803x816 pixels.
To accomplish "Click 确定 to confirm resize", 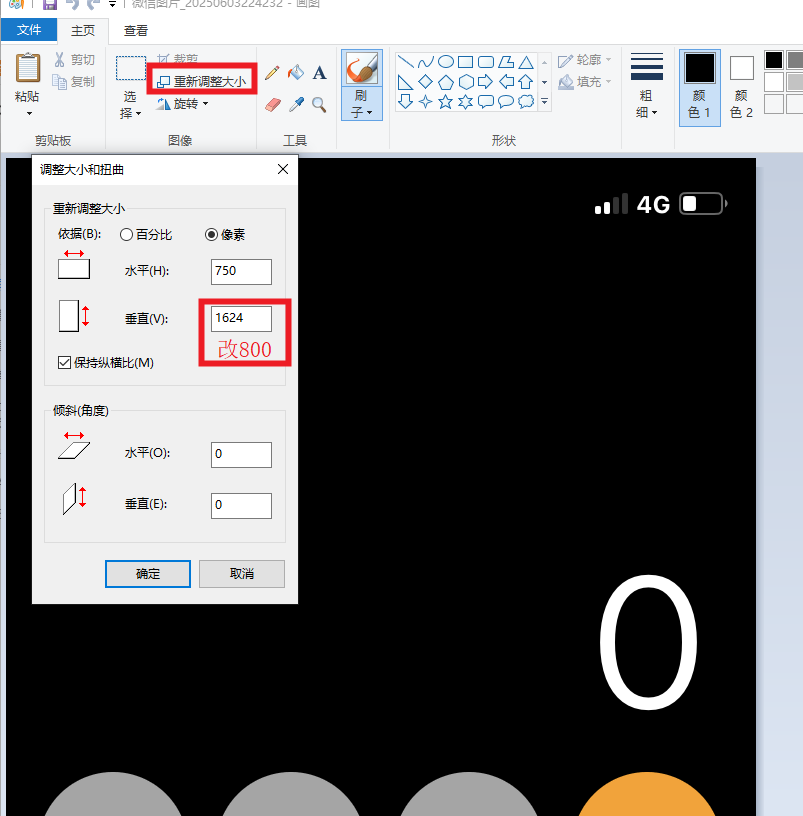I will coord(148,573).
